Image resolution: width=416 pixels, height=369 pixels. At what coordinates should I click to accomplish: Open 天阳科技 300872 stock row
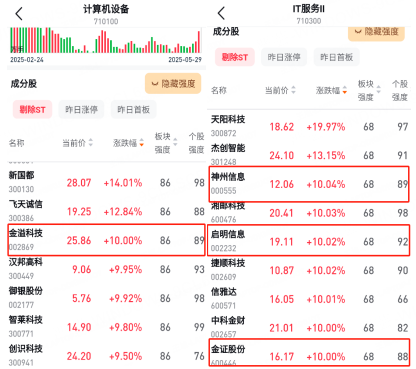[309, 126]
